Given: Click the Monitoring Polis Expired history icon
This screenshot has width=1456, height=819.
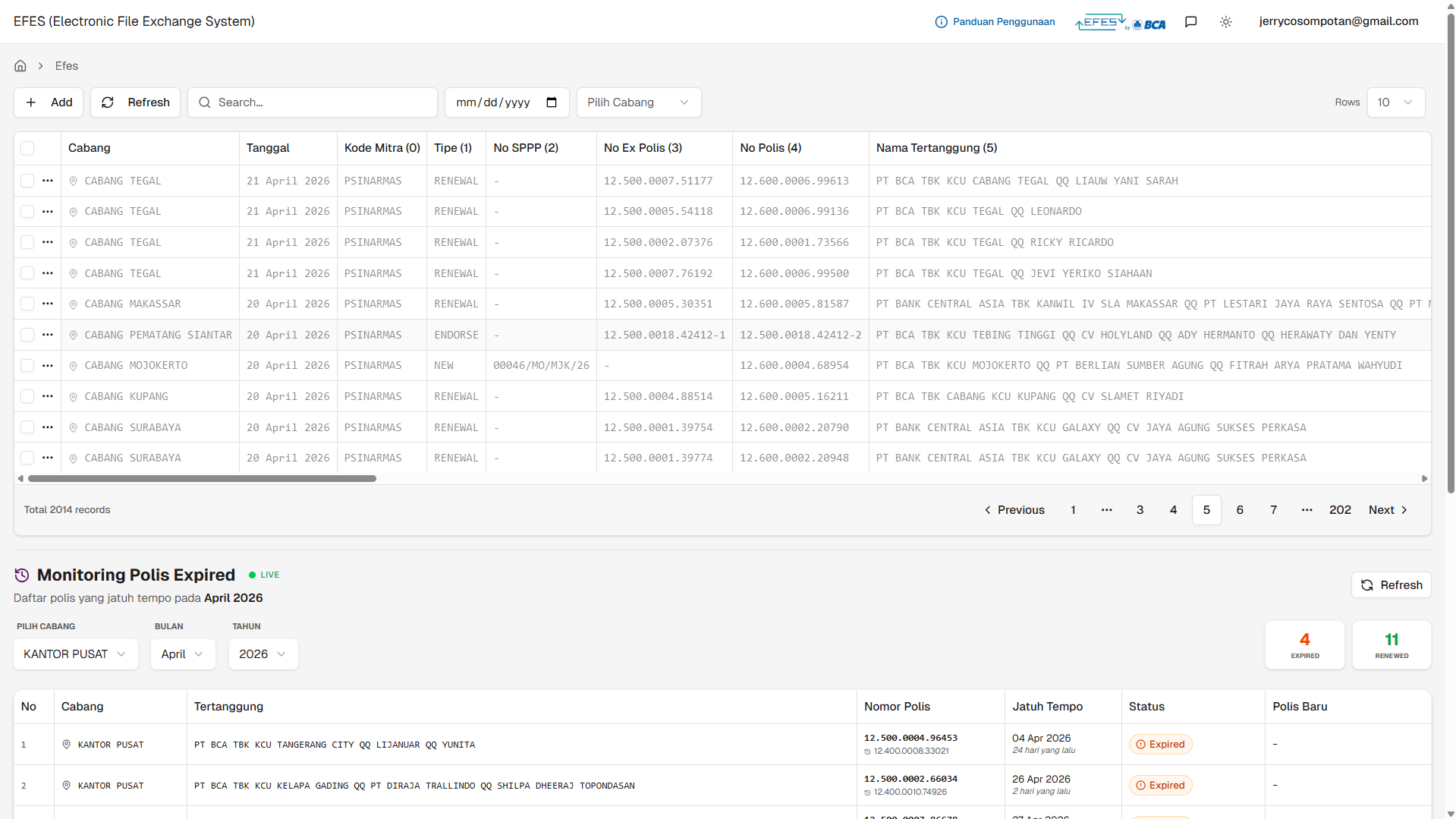Looking at the screenshot, I should pyautogui.click(x=22, y=575).
